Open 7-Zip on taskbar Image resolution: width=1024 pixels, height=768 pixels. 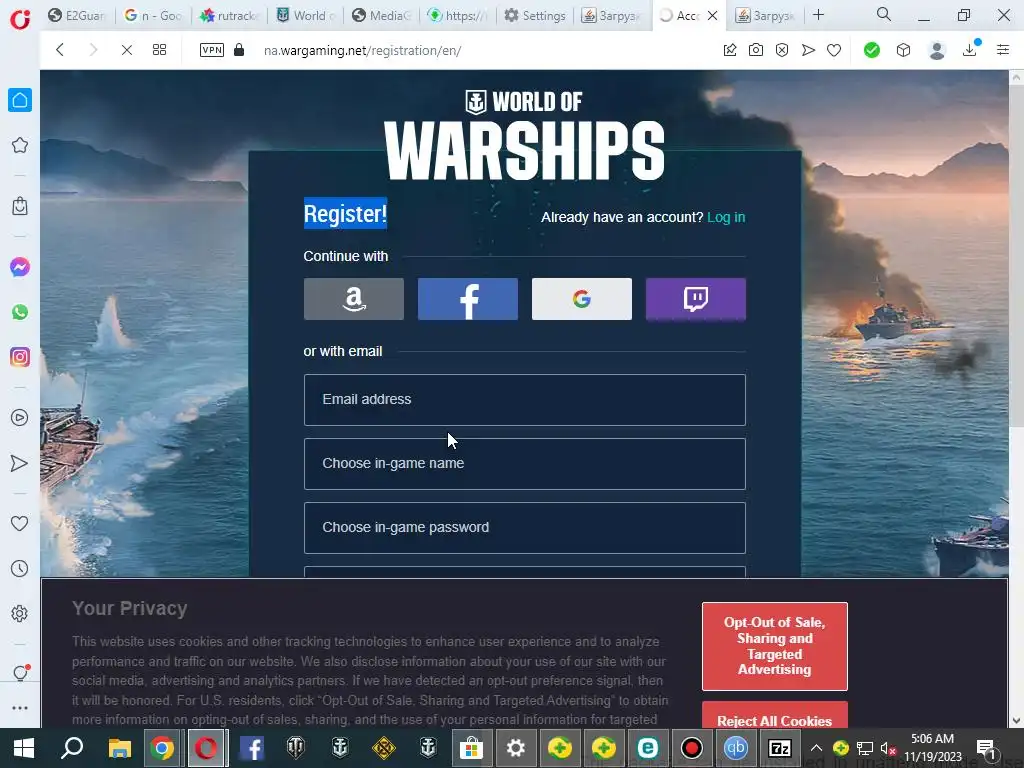point(780,748)
